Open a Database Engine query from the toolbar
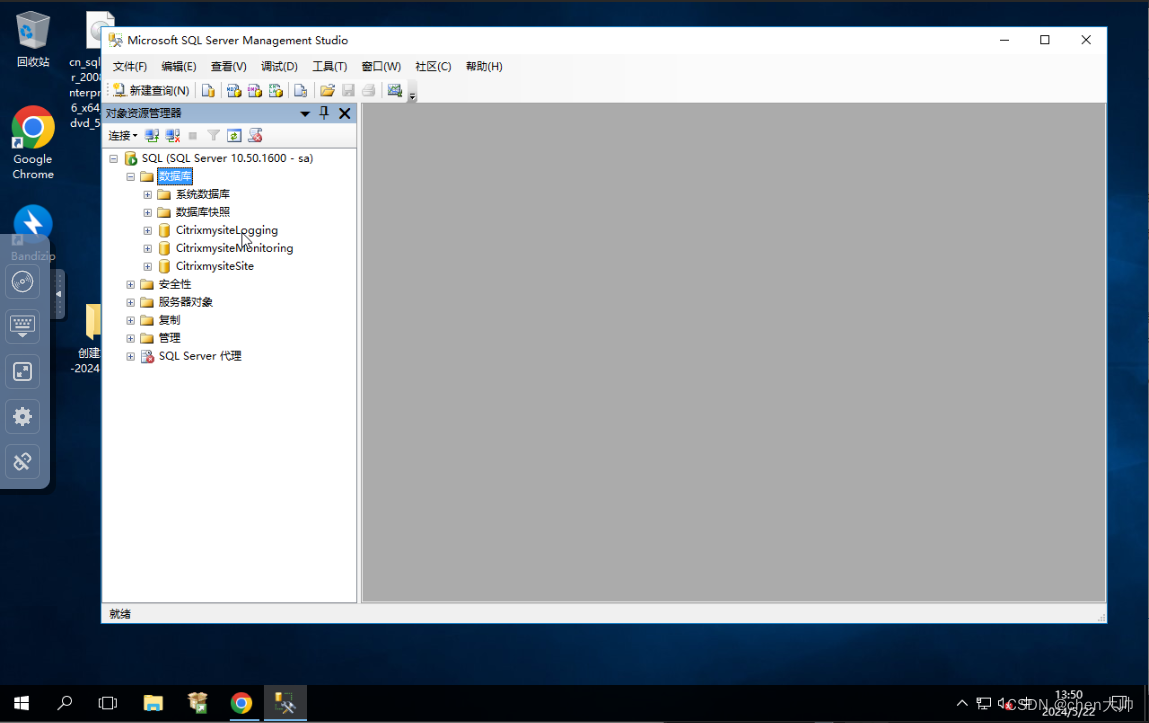1149x723 pixels. click(208, 90)
